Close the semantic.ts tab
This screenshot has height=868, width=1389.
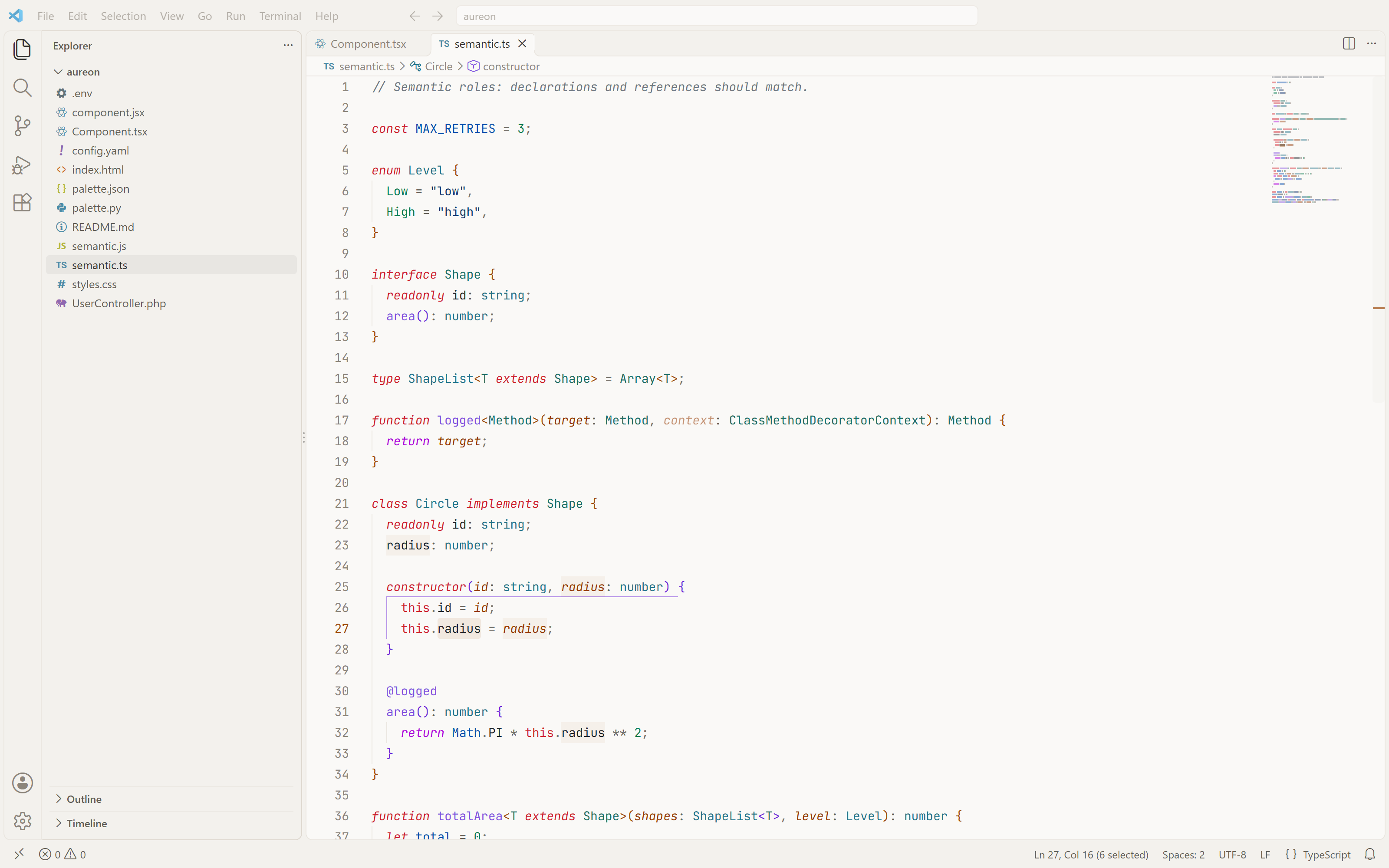pyautogui.click(x=522, y=44)
